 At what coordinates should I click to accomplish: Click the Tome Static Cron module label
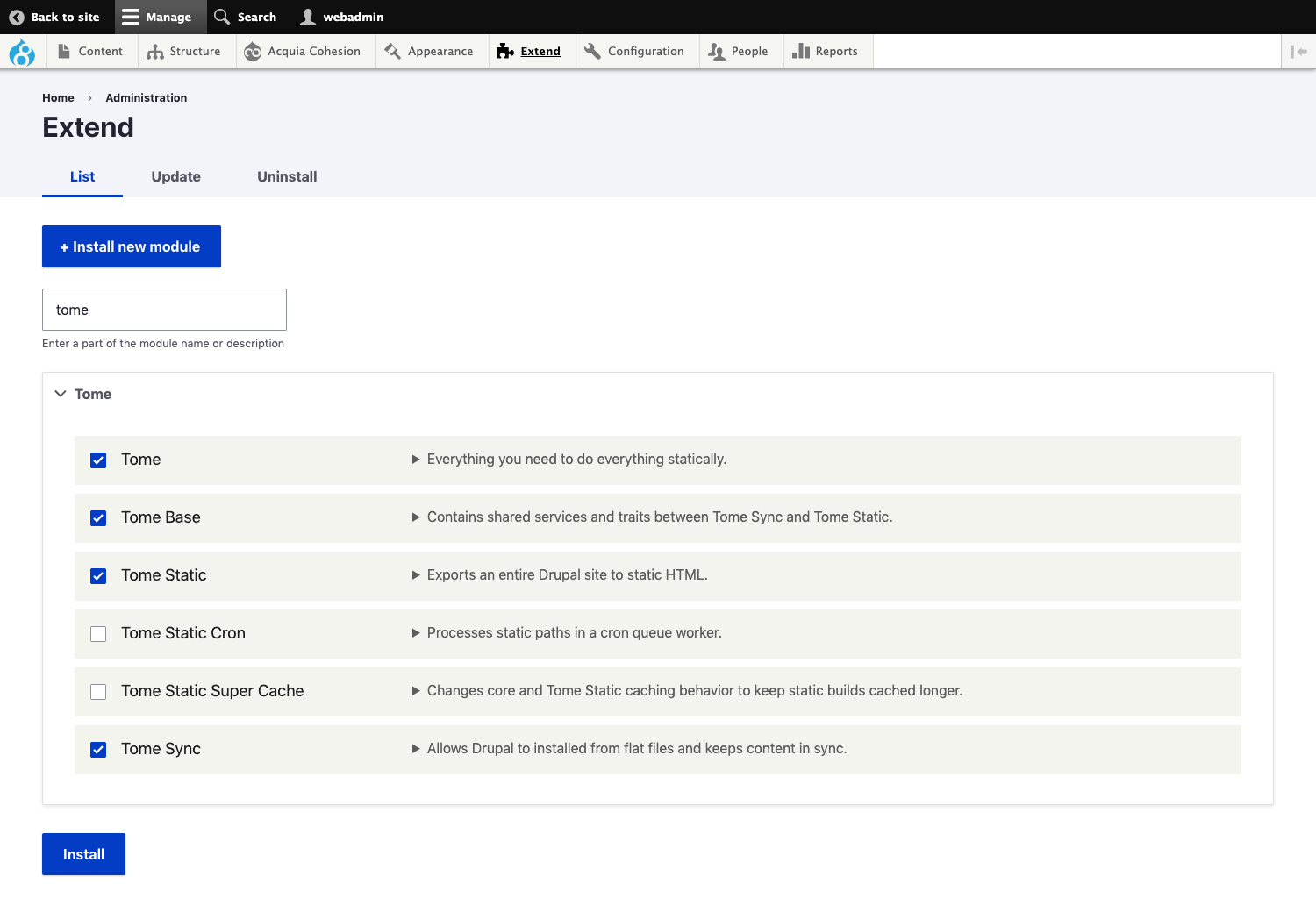click(x=183, y=633)
